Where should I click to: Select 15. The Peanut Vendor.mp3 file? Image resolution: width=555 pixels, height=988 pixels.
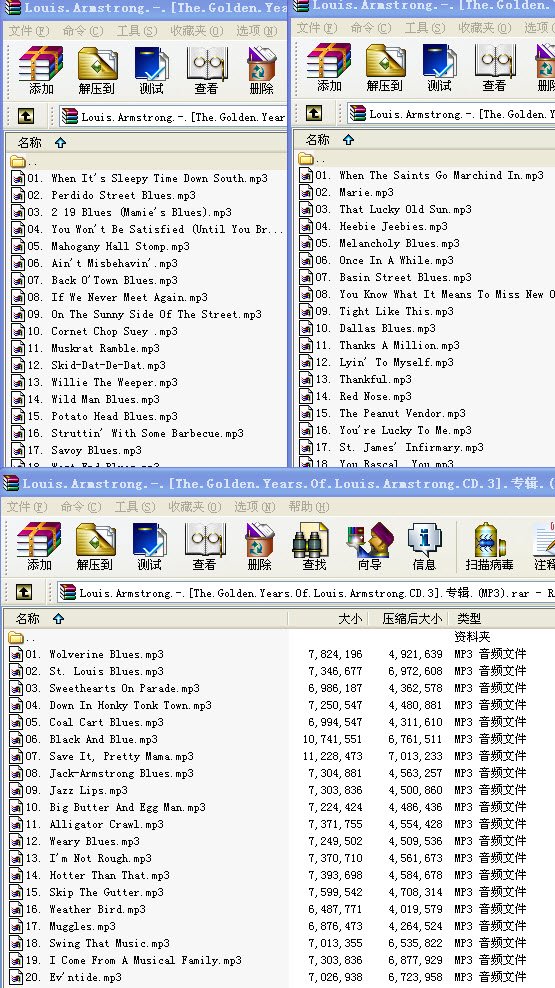tap(383, 413)
